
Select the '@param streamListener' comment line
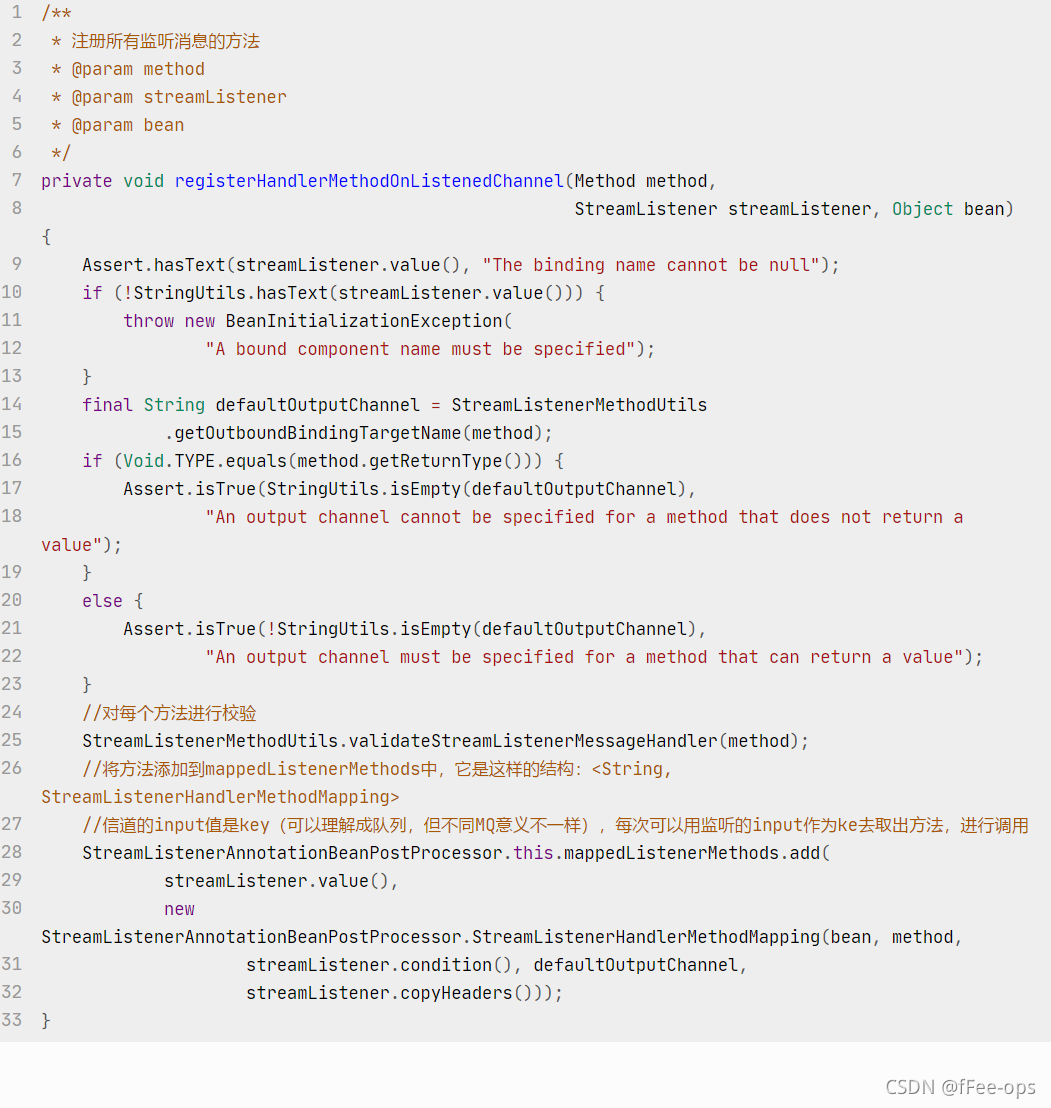click(x=169, y=98)
